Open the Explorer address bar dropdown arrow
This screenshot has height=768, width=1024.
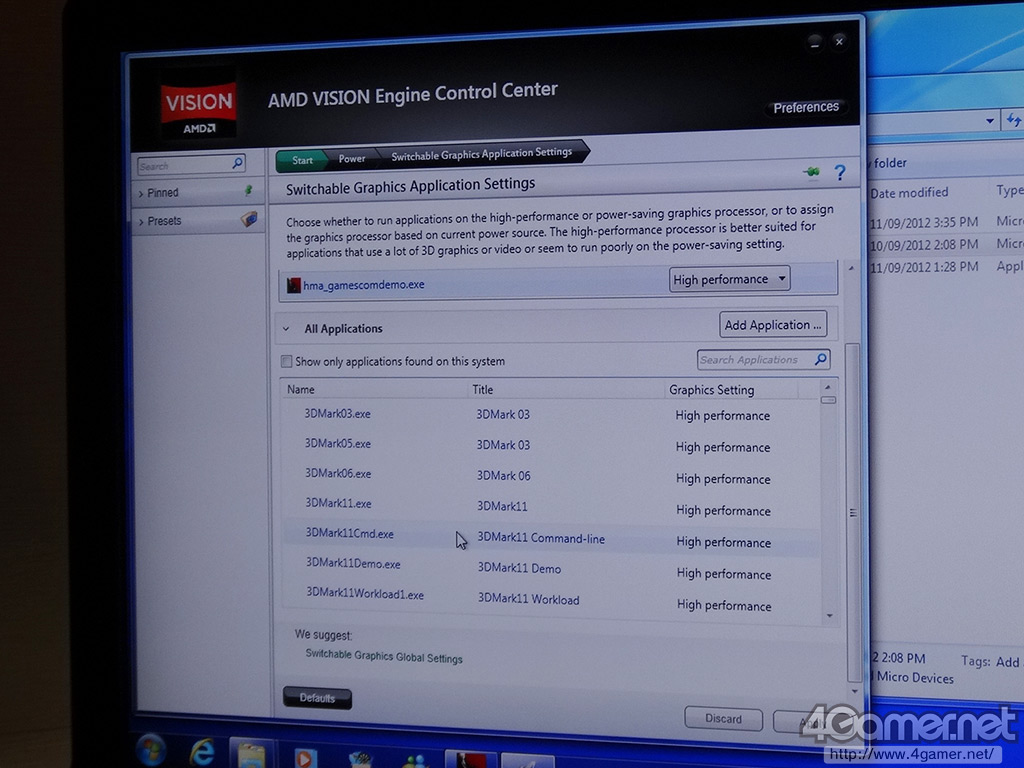coord(990,121)
